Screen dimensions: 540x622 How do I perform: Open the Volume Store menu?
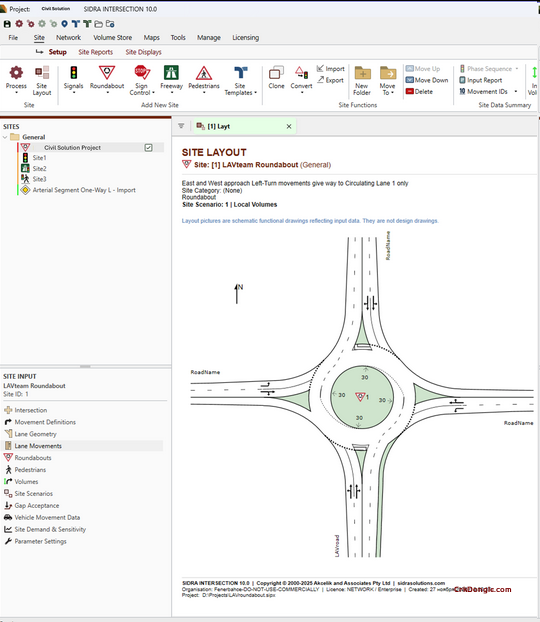113,38
